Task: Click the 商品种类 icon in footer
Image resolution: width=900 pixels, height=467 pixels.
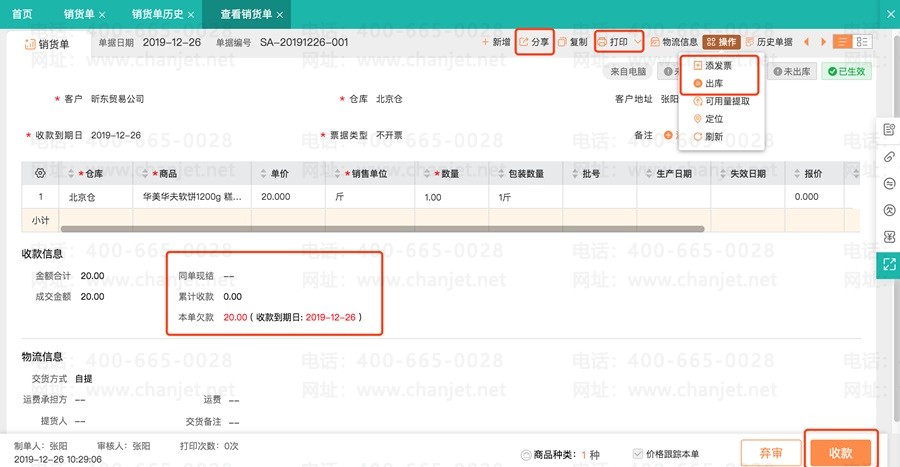Action: [526, 455]
